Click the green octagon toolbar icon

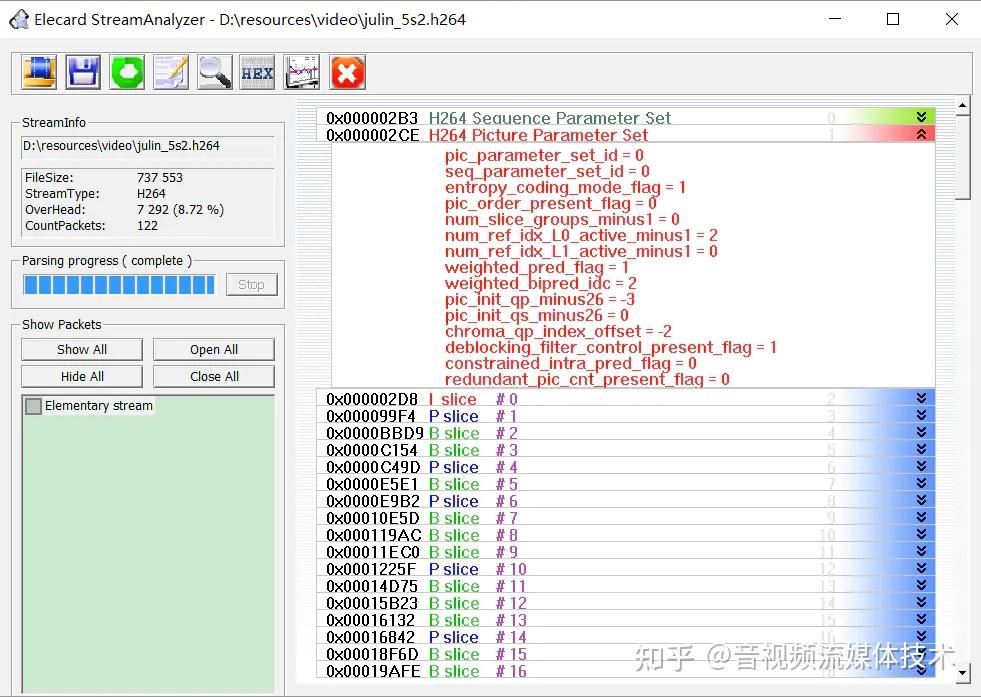(x=127, y=72)
